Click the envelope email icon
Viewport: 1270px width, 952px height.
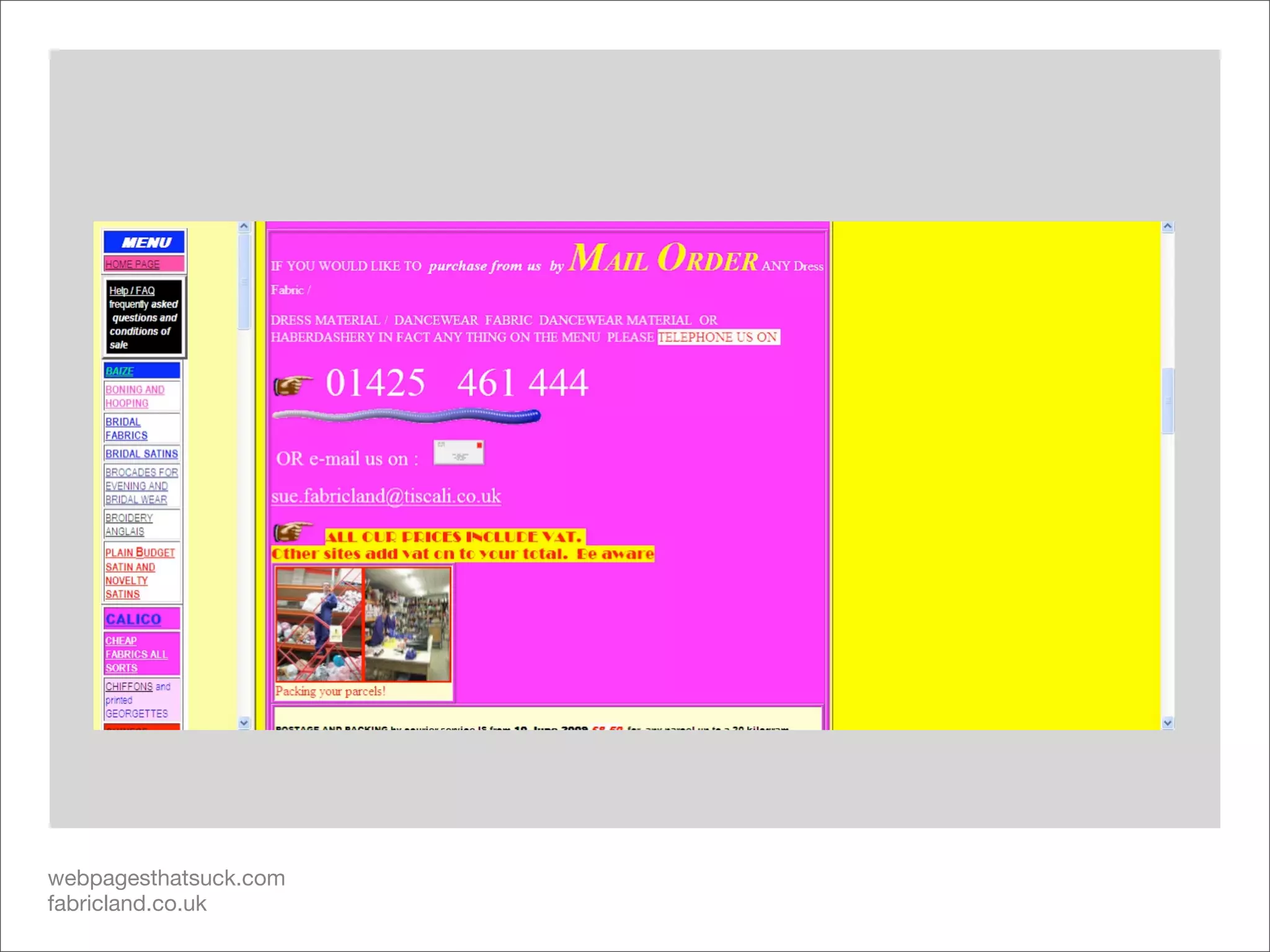458,452
